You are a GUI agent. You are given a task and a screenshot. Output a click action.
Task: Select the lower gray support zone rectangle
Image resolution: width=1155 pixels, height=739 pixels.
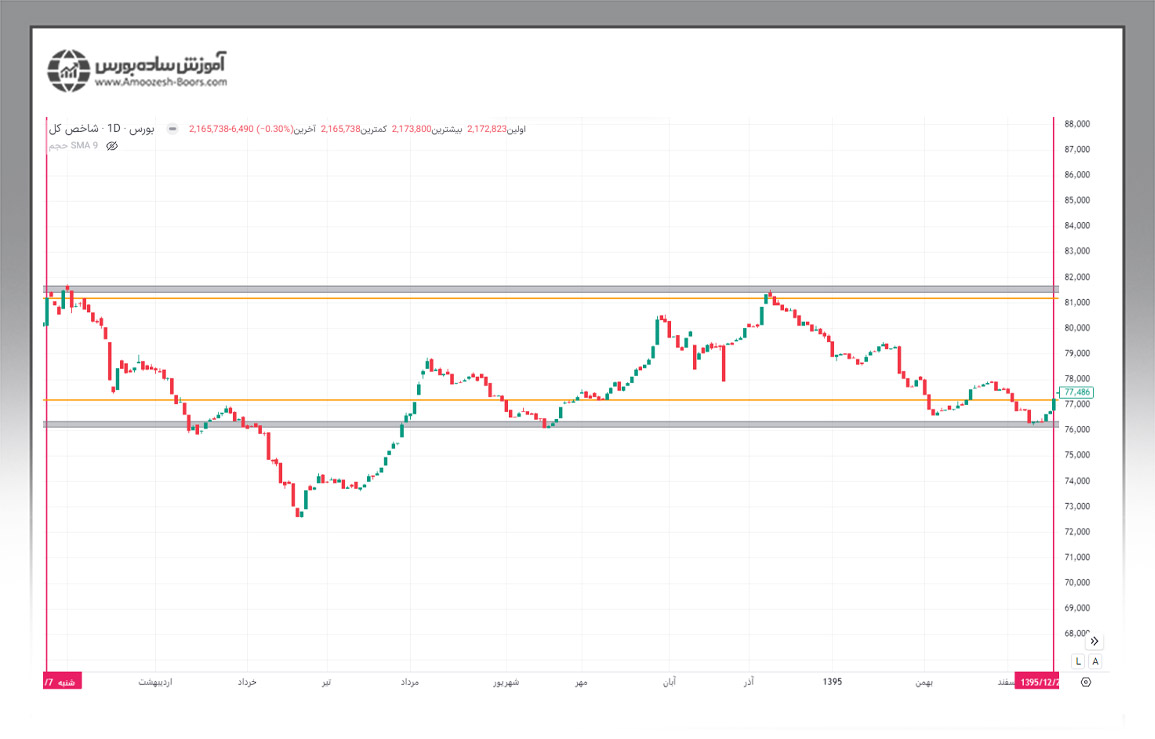550,424
